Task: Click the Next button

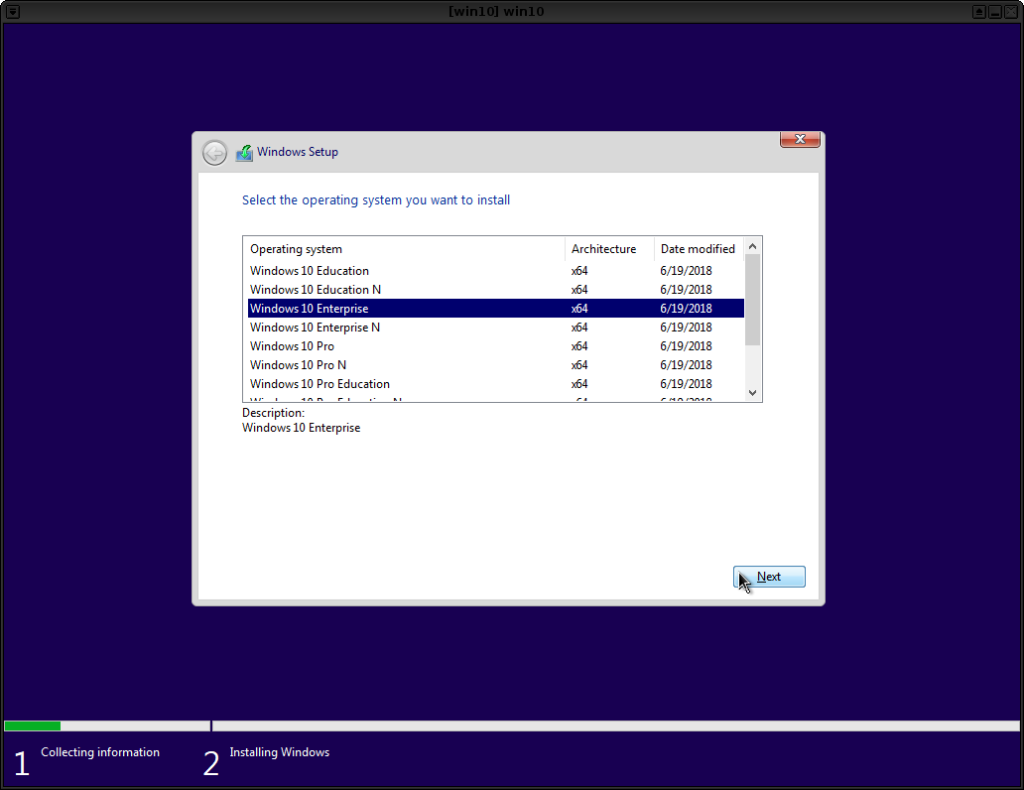Action: tap(769, 577)
